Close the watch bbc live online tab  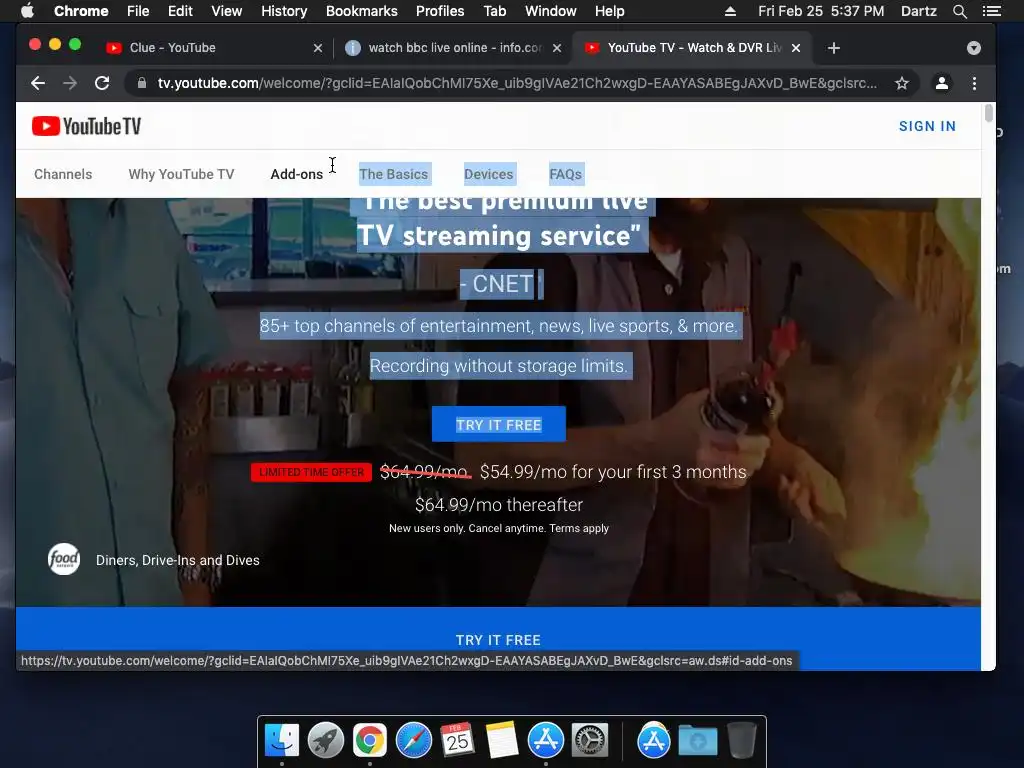(x=557, y=48)
